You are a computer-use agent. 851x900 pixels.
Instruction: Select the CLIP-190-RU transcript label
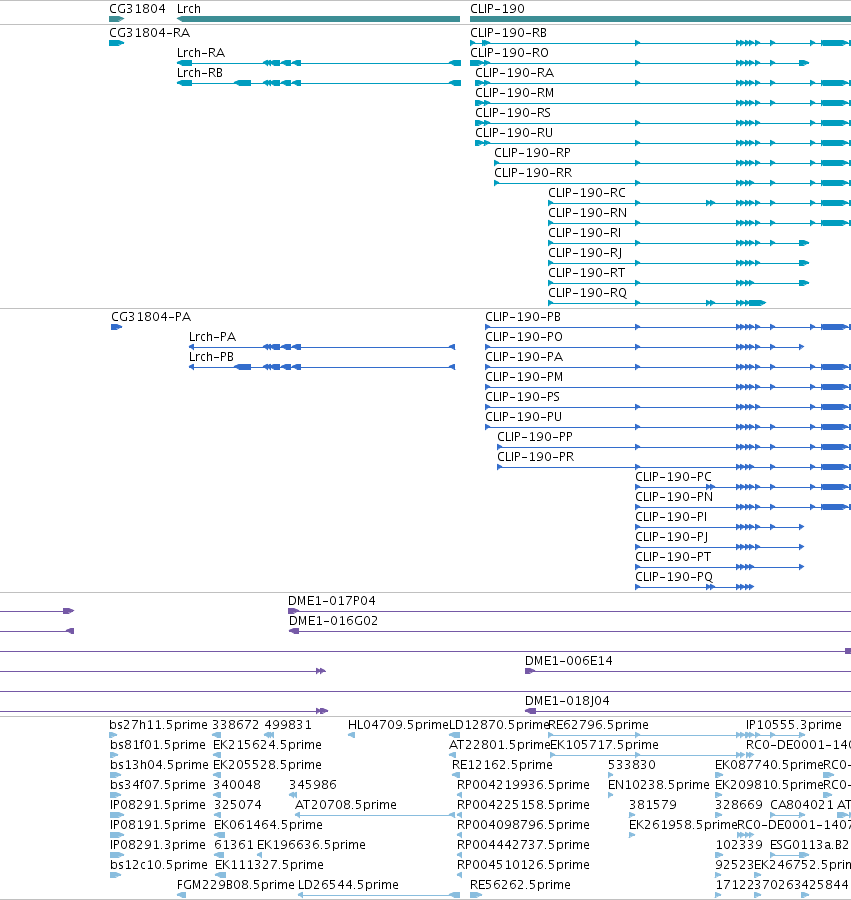tap(514, 133)
